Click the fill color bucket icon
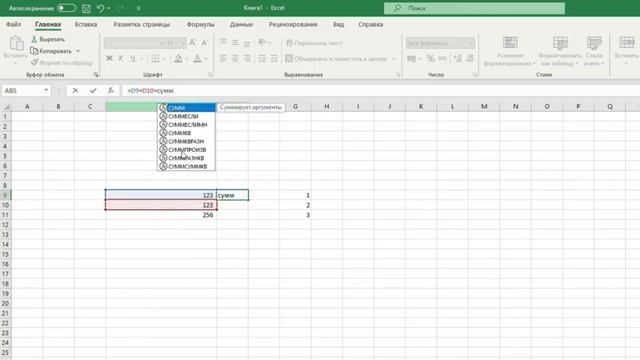The image size is (640, 360). pos(178,59)
